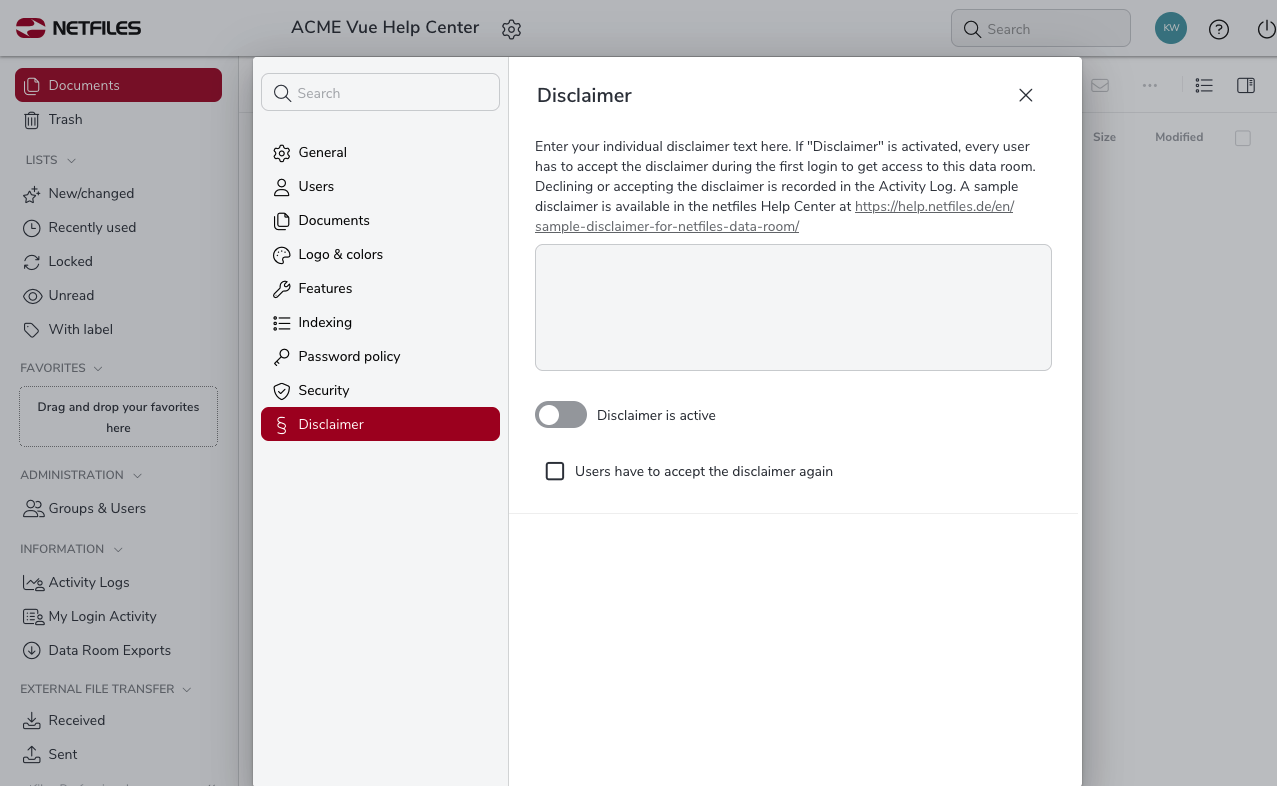The height and width of the screenshot is (786, 1277).
Task: Click the power logout icon
Action: [x=1265, y=29]
